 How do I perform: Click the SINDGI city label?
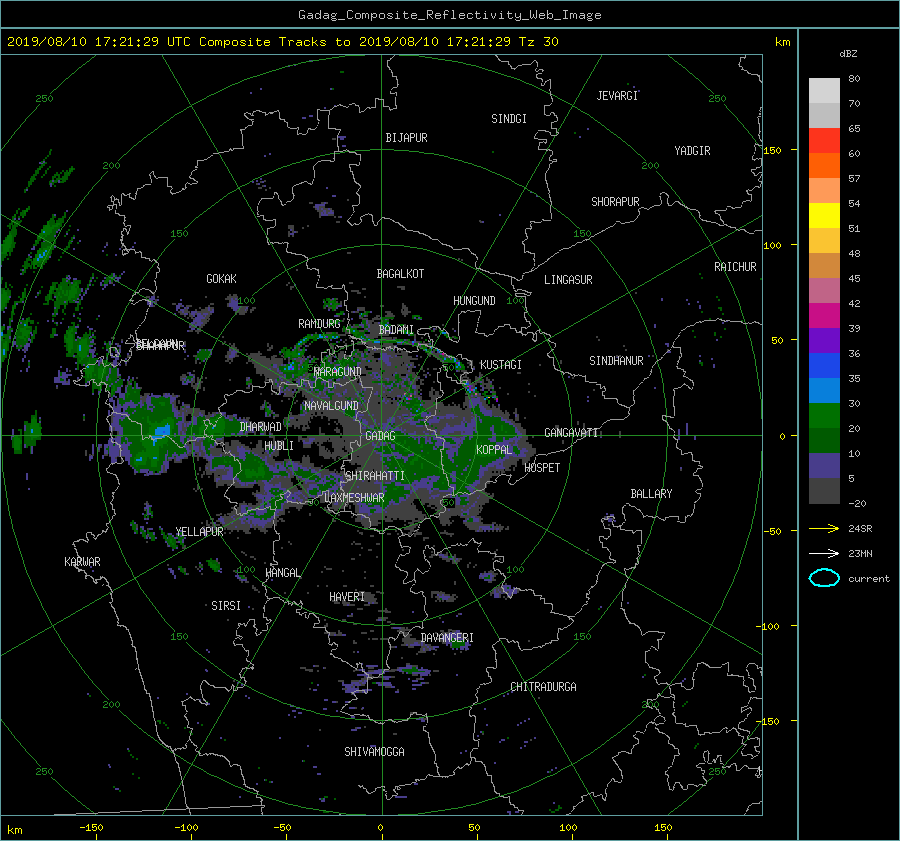point(509,119)
